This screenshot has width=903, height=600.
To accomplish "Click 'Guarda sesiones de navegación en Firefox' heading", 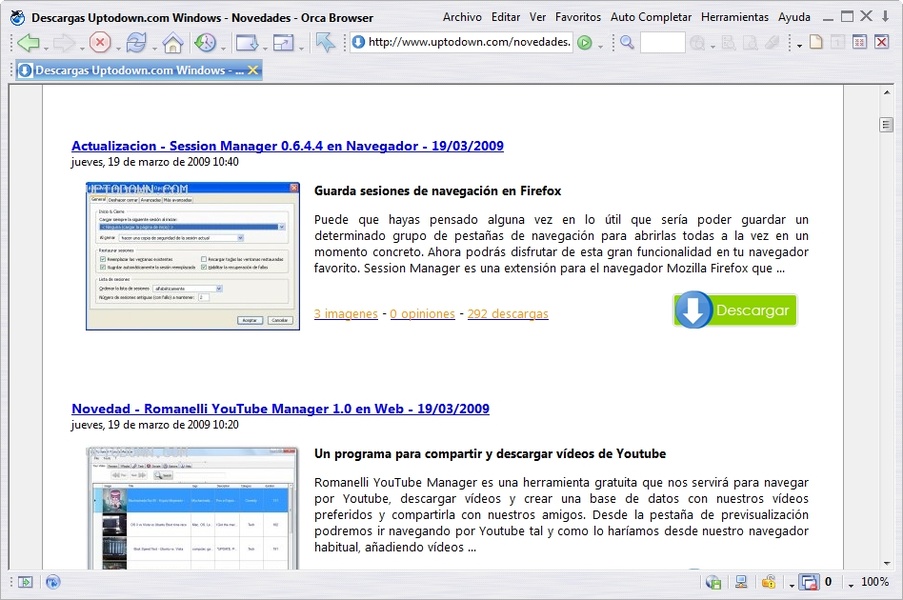I will pos(437,191).
